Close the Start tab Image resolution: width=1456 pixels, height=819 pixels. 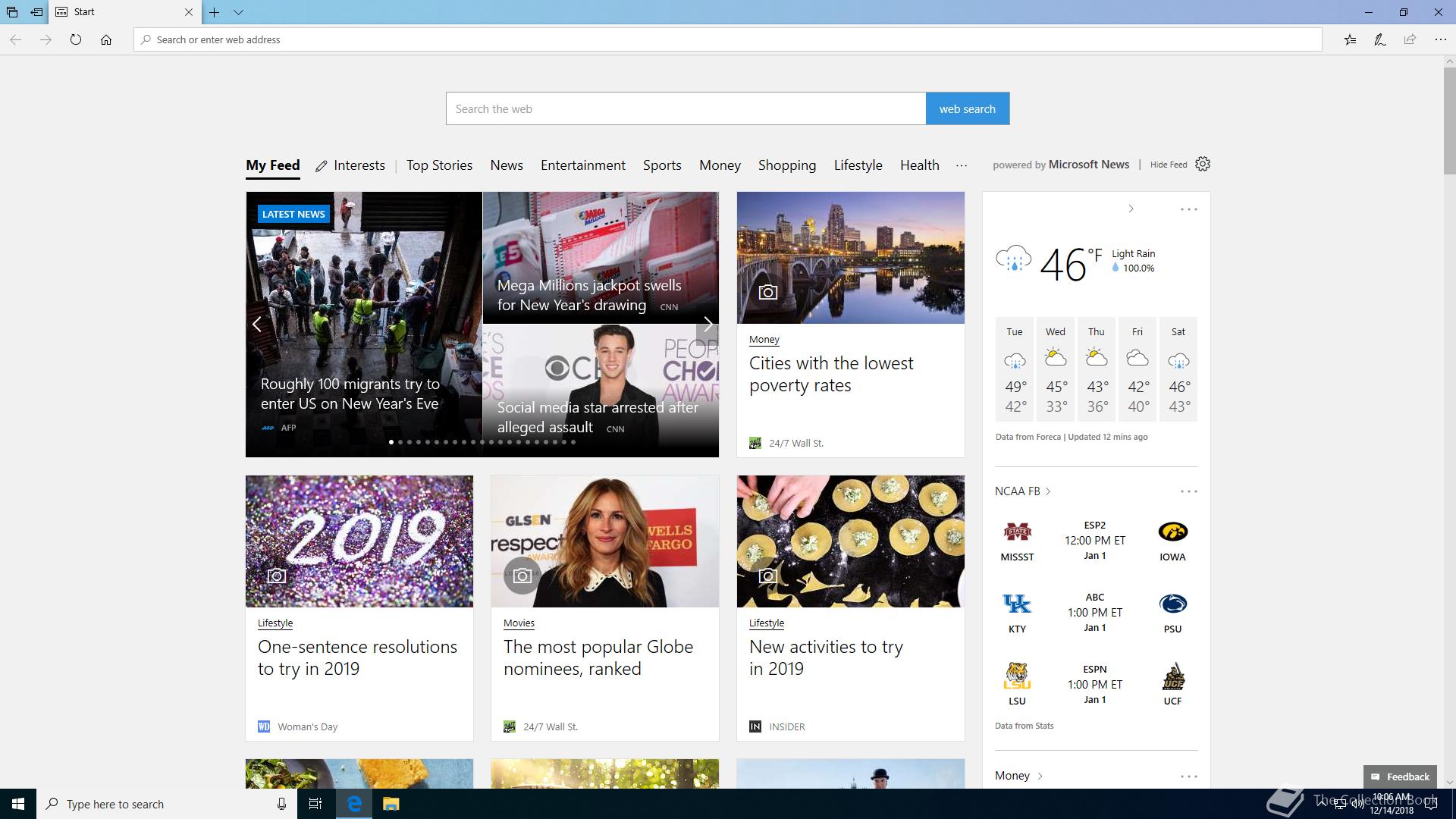coord(189,12)
